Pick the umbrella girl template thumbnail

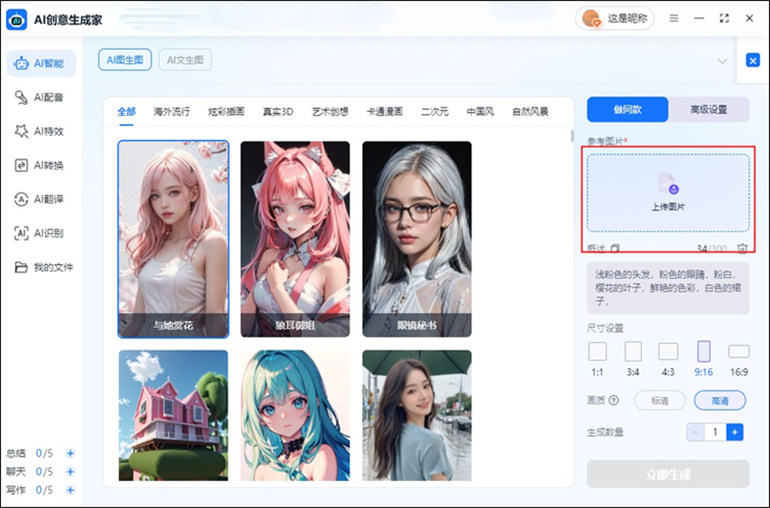[417, 415]
